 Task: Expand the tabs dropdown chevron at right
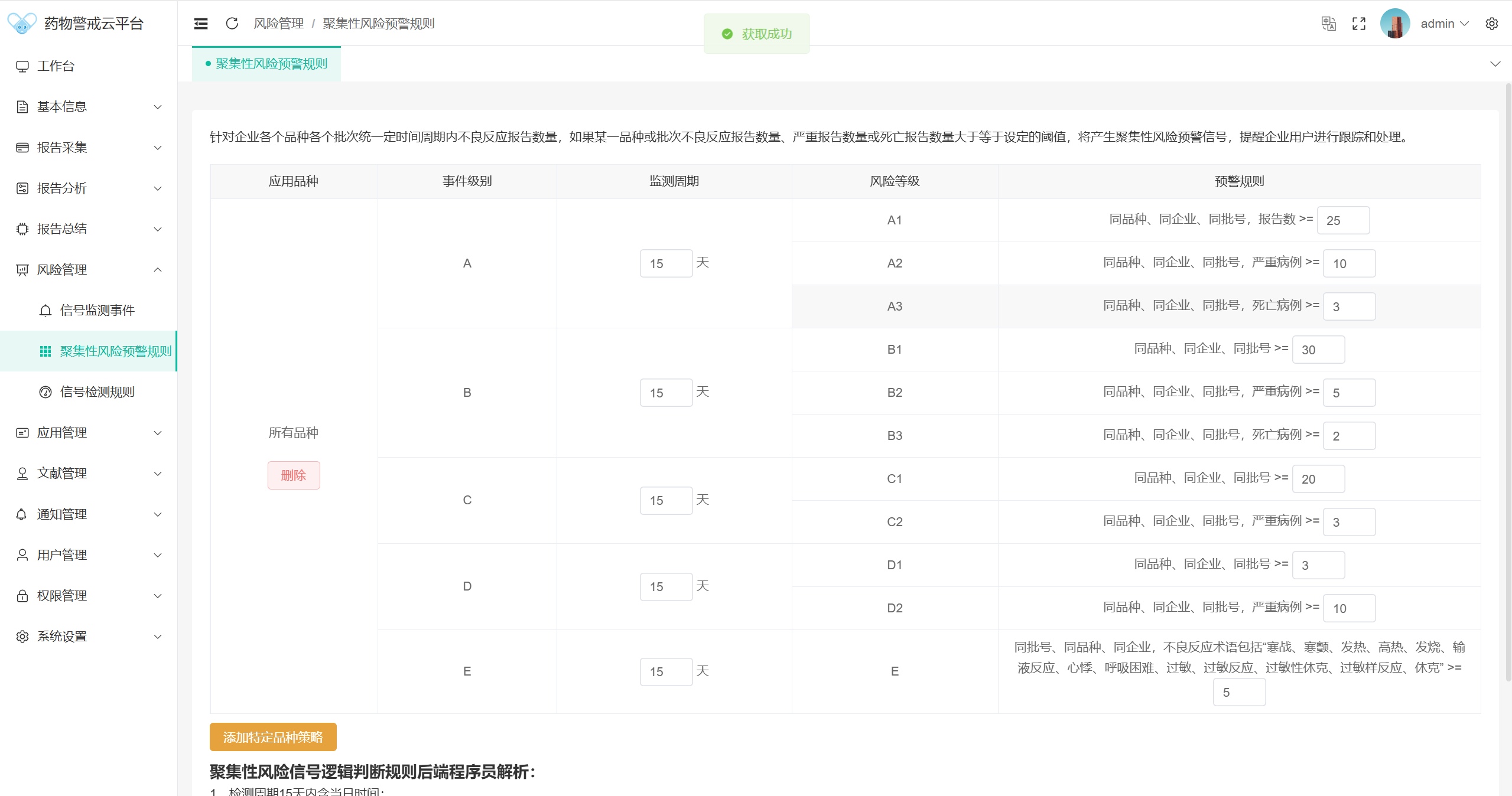click(1495, 64)
